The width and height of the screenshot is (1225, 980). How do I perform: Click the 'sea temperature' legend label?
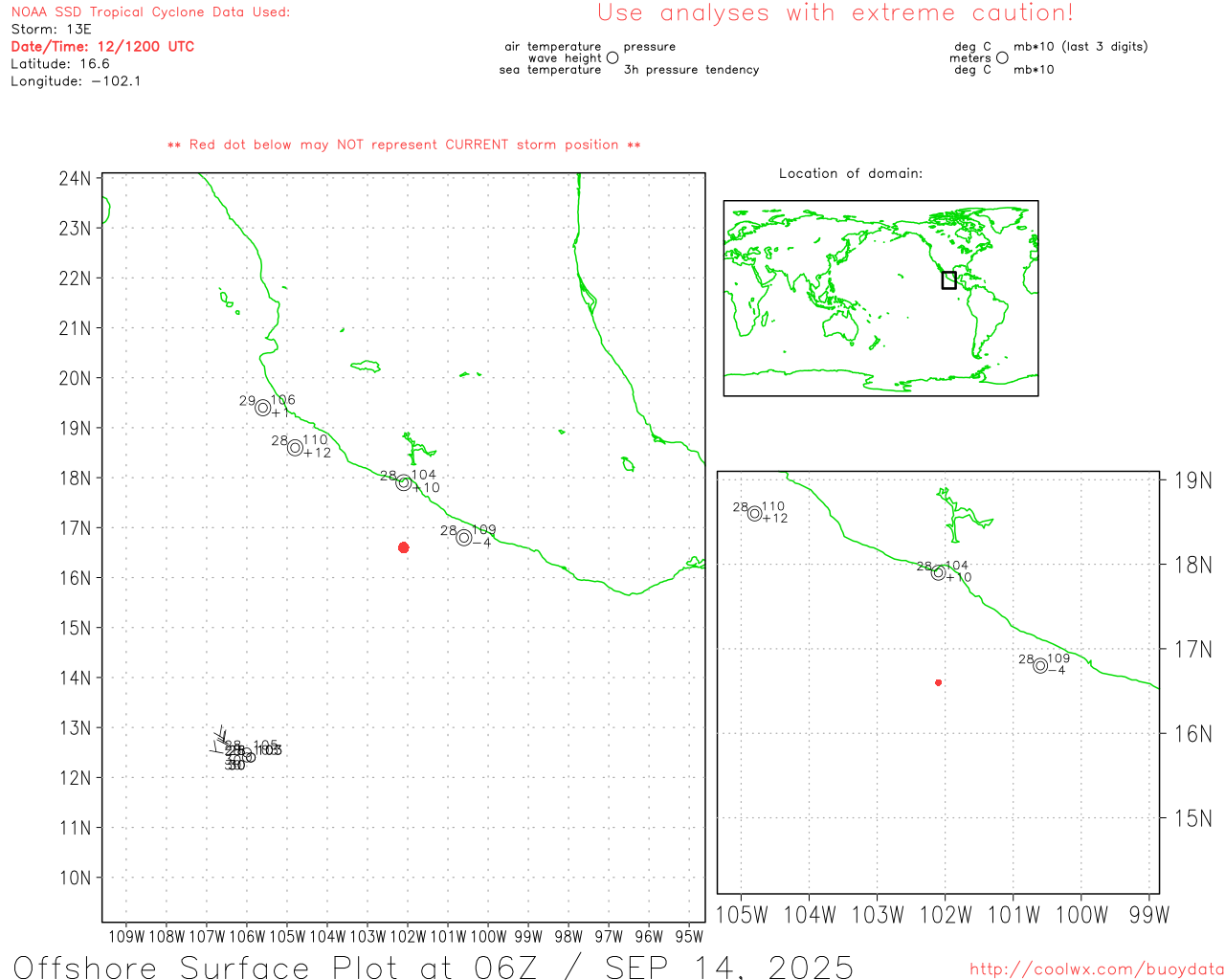pyautogui.click(x=550, y=70)
